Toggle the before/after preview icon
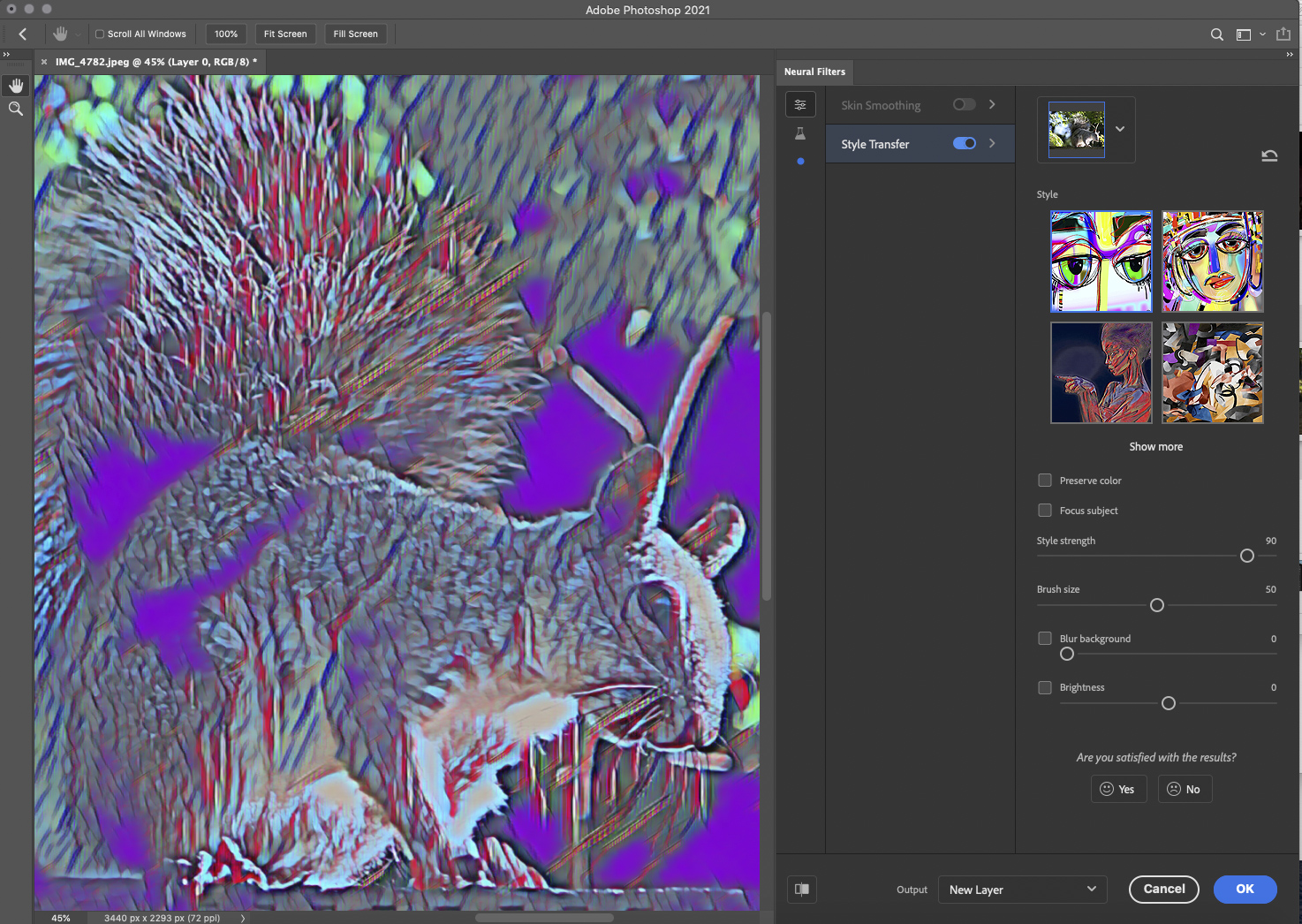 [x=802, y=889]
